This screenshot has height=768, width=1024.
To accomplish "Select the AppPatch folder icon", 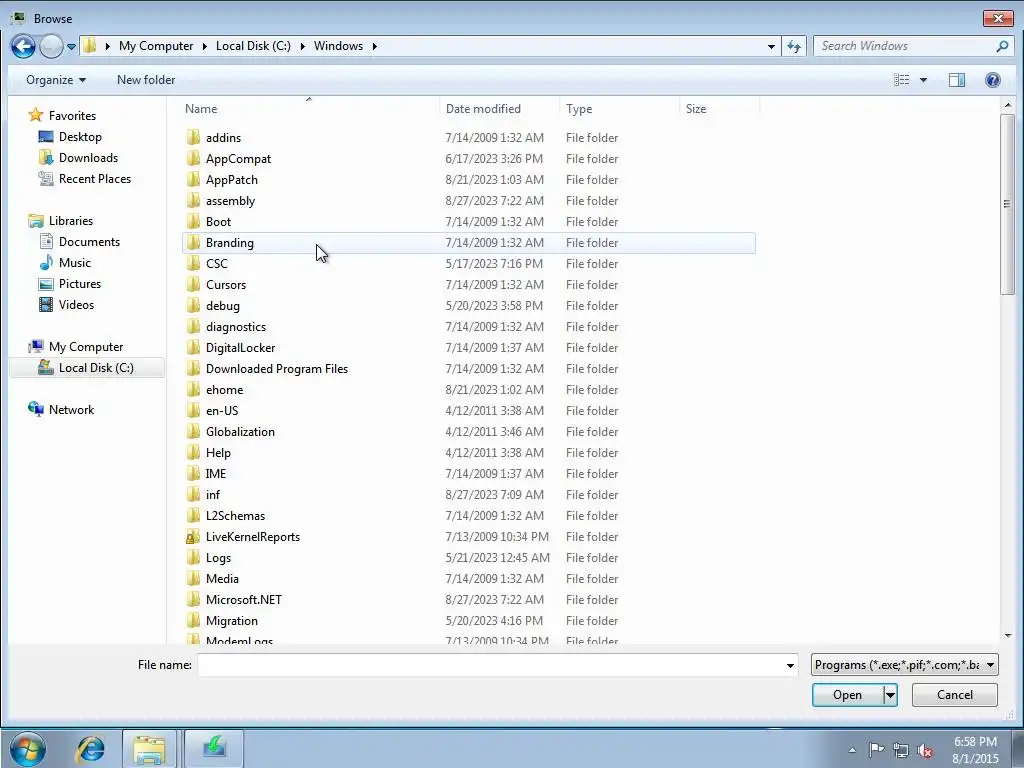I will [193, 179].
